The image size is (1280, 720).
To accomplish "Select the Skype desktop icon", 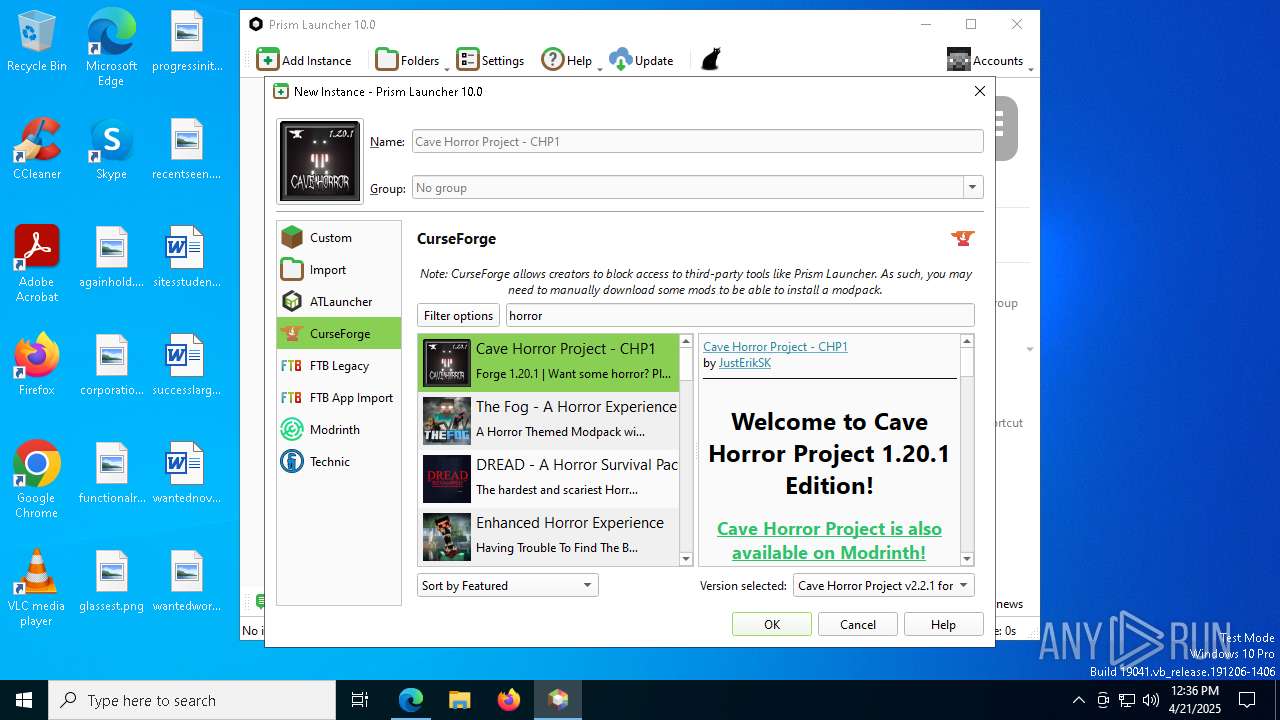I will coord(111,150).
